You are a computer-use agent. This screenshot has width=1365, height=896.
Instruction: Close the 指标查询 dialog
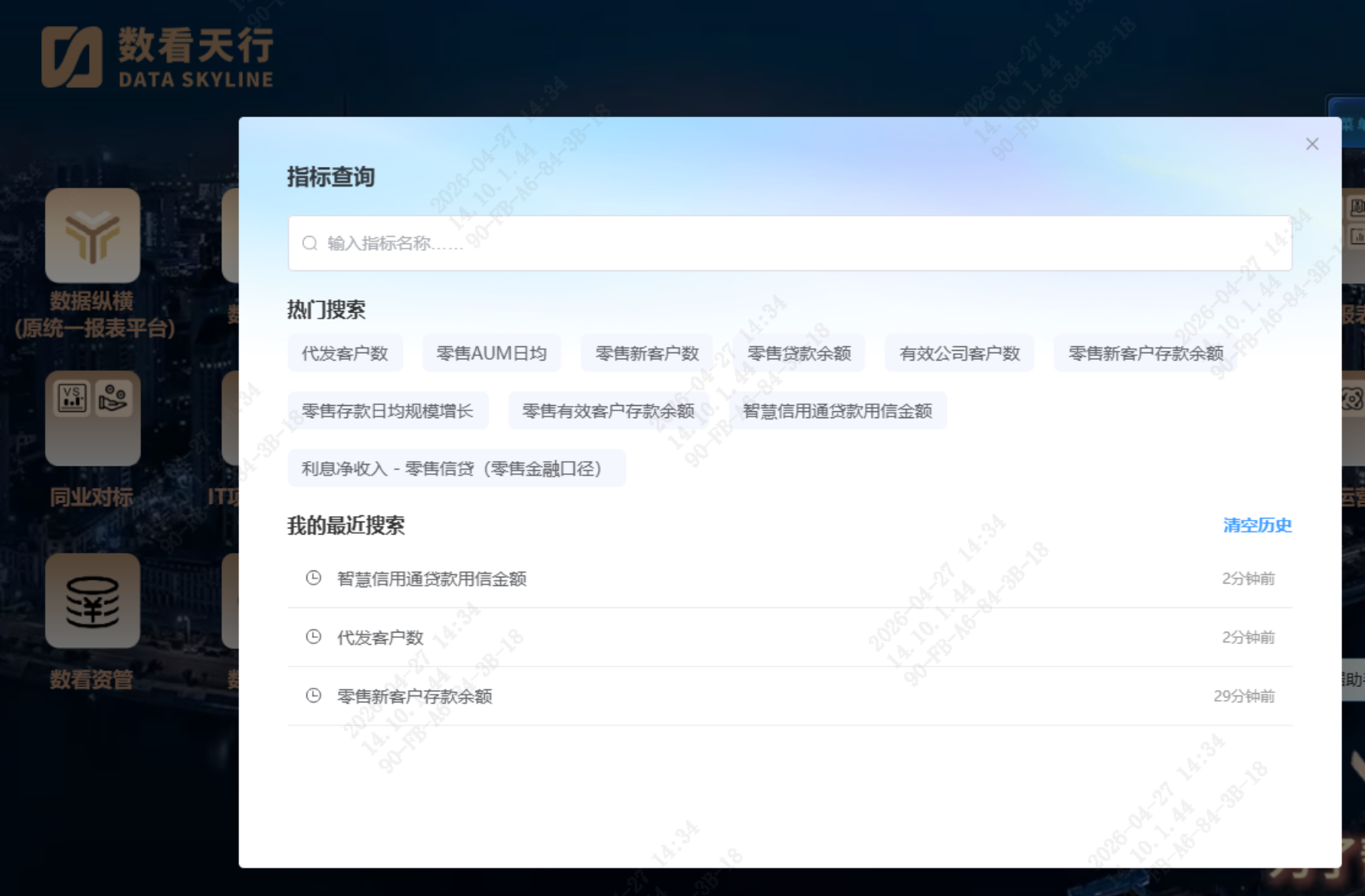[x=1312, y=144]
